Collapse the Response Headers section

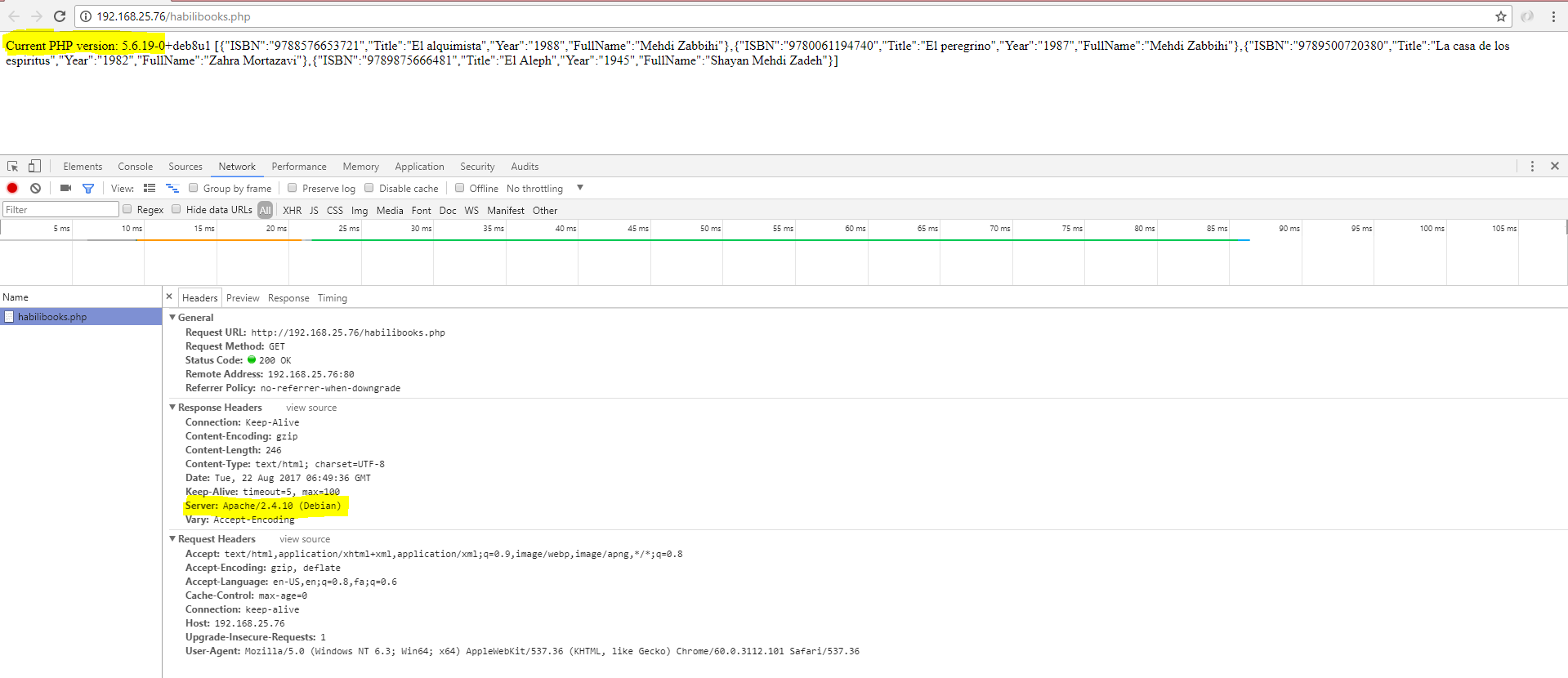tap(172, 408)
